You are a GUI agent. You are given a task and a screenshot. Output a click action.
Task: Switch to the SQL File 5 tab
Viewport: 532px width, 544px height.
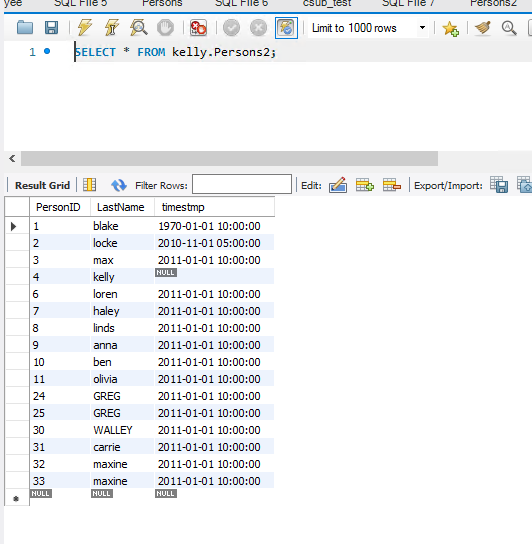tap(81, 3)
